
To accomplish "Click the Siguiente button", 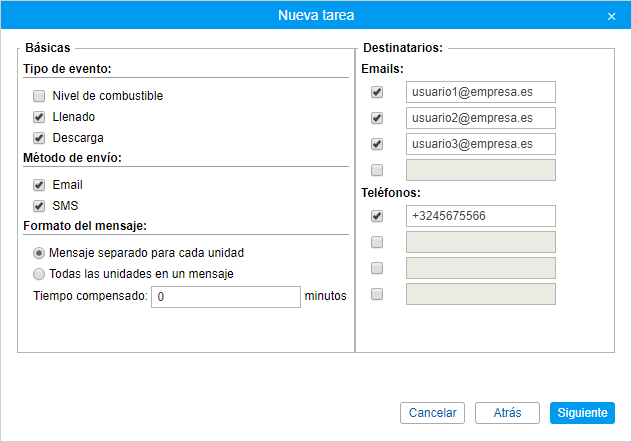I will pos(582,413).
